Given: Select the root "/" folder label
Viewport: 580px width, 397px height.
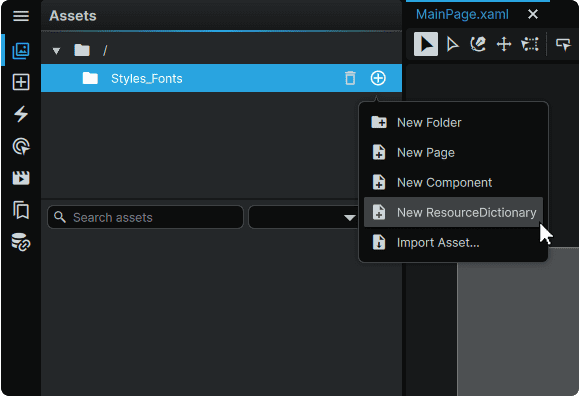Looking at the screenshot, I should (105, 50).
